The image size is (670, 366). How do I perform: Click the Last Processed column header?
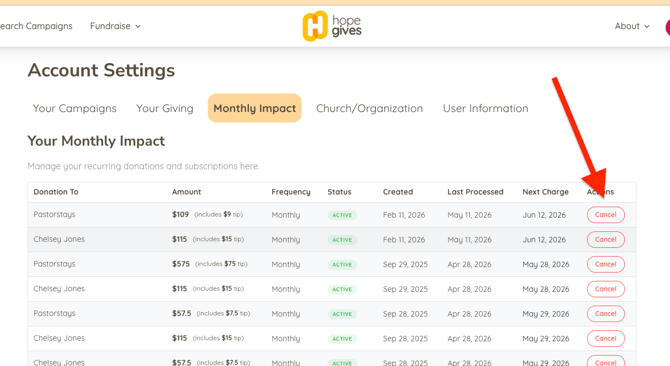click(x=475, y=192)
